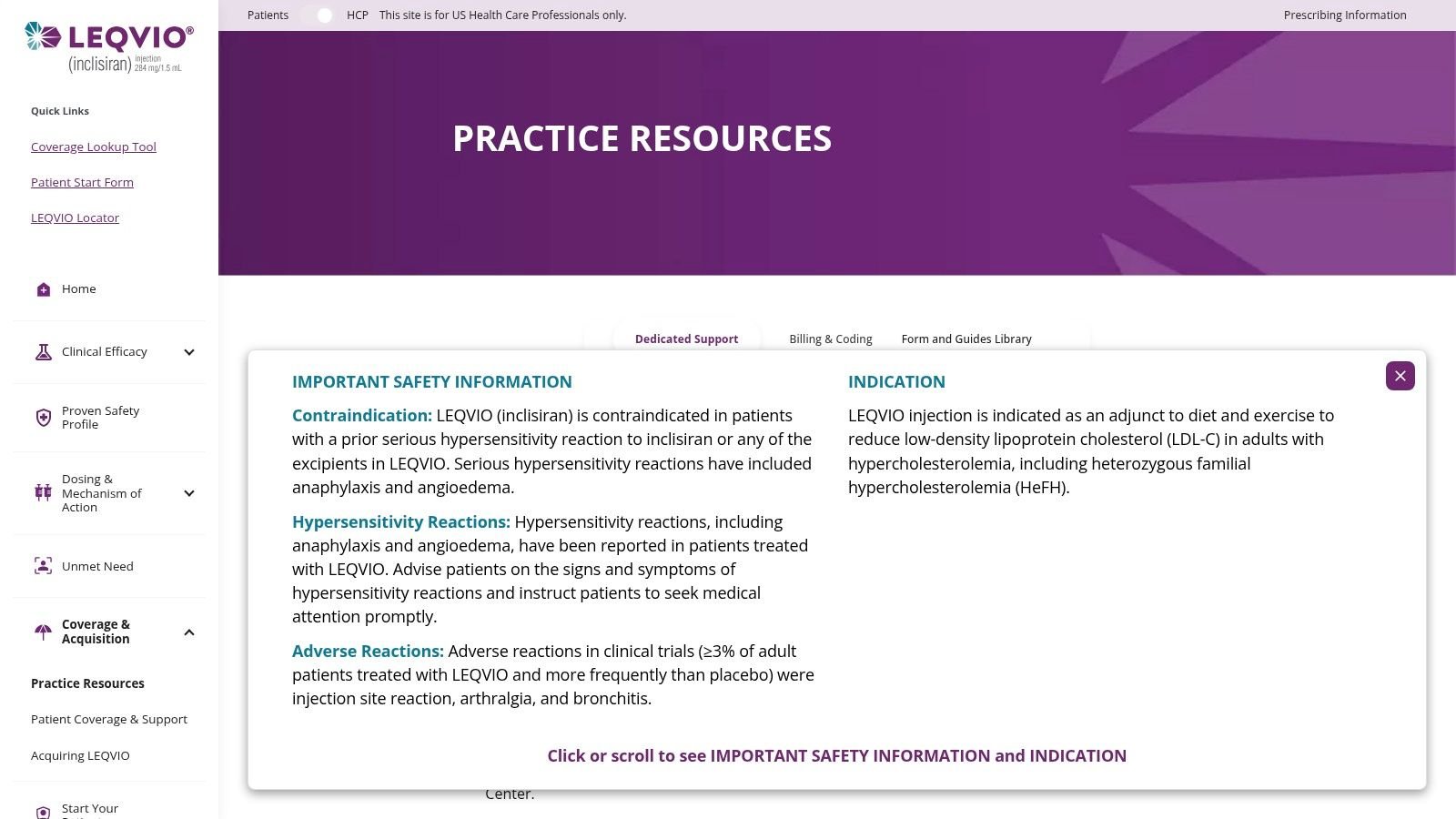The height and width of the screenshot is (819, 1456).
Task: Click the Dosing syringes icon
Action: pos(43,493)
